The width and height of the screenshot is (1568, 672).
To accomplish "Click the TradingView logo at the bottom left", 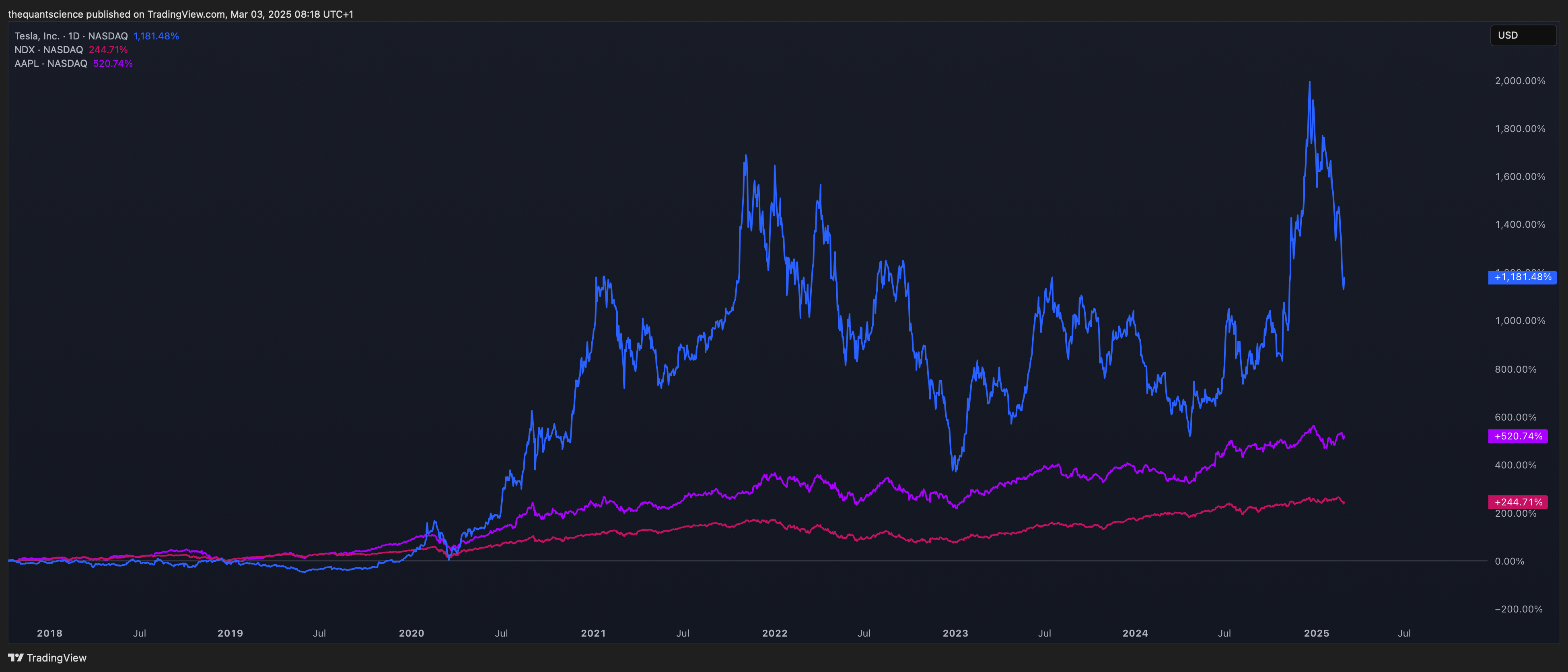I will click(x=47, y=658).
